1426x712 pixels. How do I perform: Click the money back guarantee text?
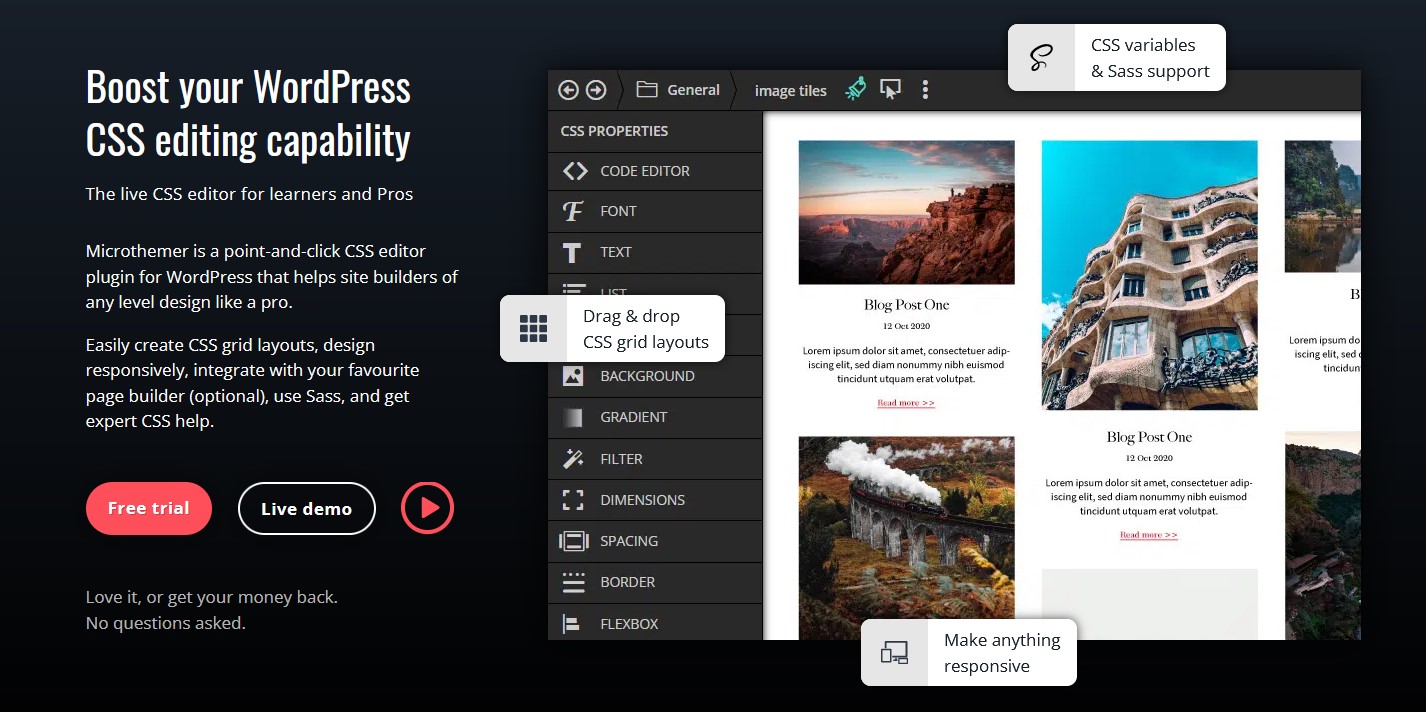tap(212, 610)
